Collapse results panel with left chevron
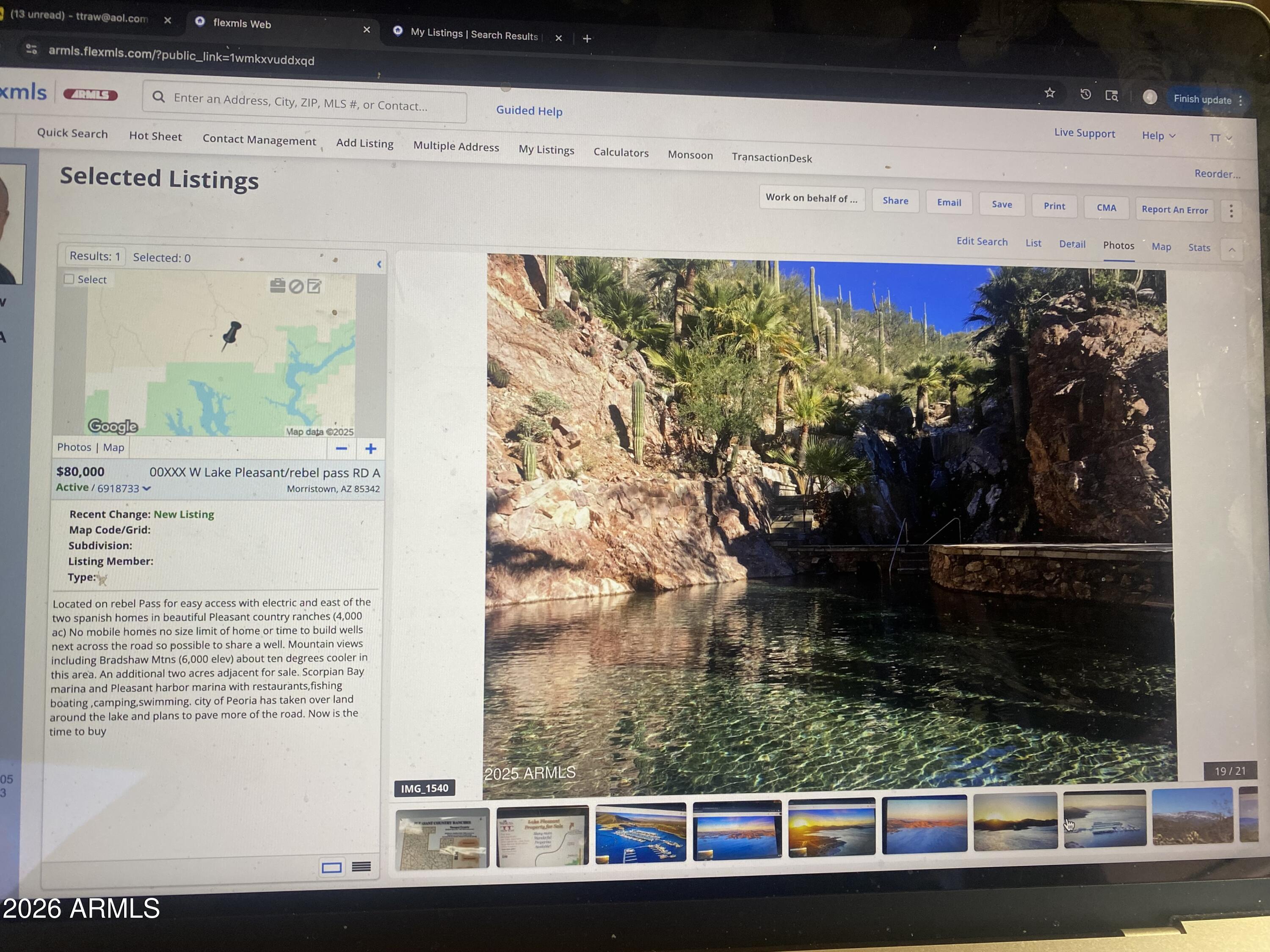The image size is (1270, 952). click(x=379, y=264)
